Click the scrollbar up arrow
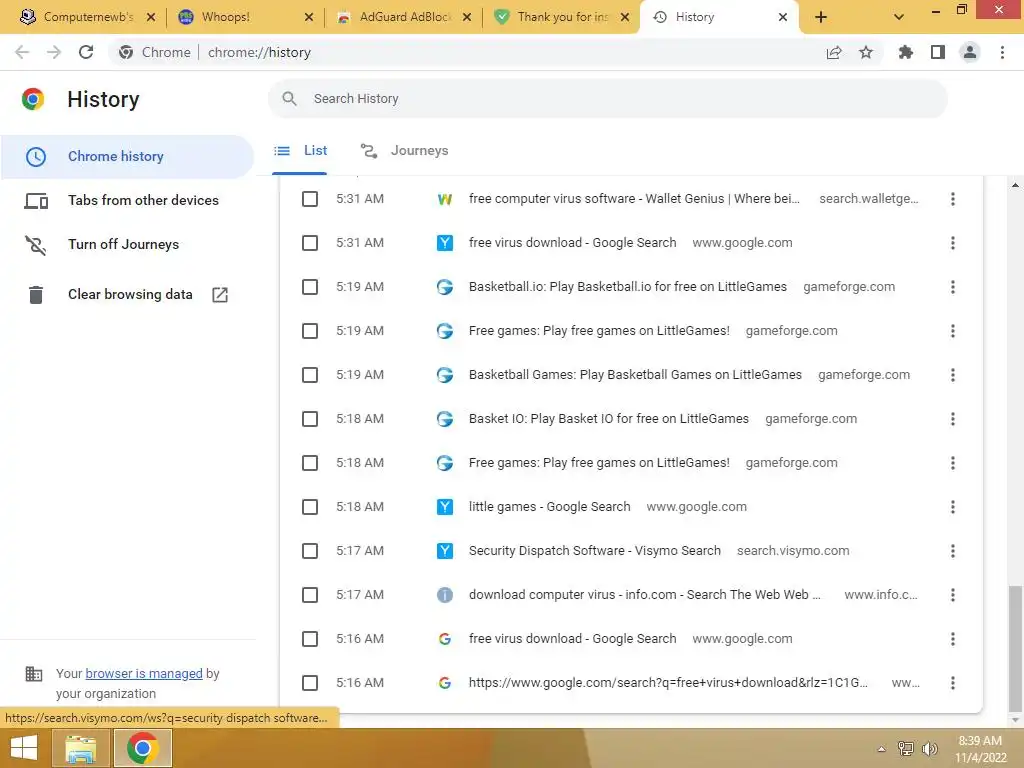1024x768 pixels. point(1015,185)
